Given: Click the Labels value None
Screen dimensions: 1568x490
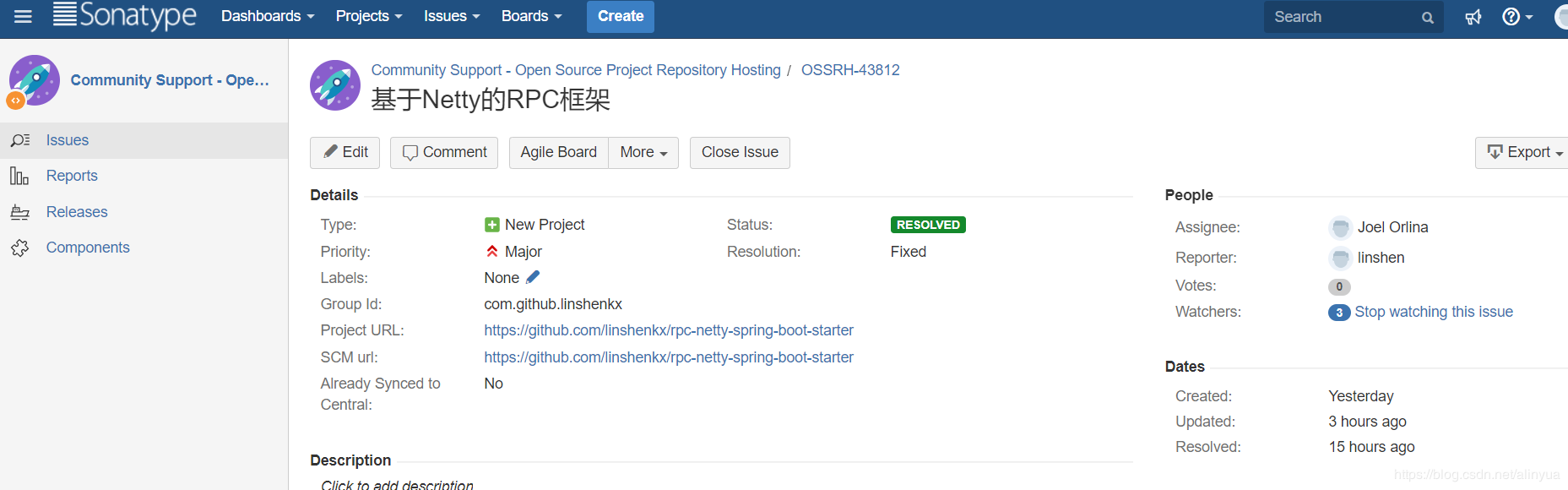Looking at the screenshot, I should pos(502,278).
